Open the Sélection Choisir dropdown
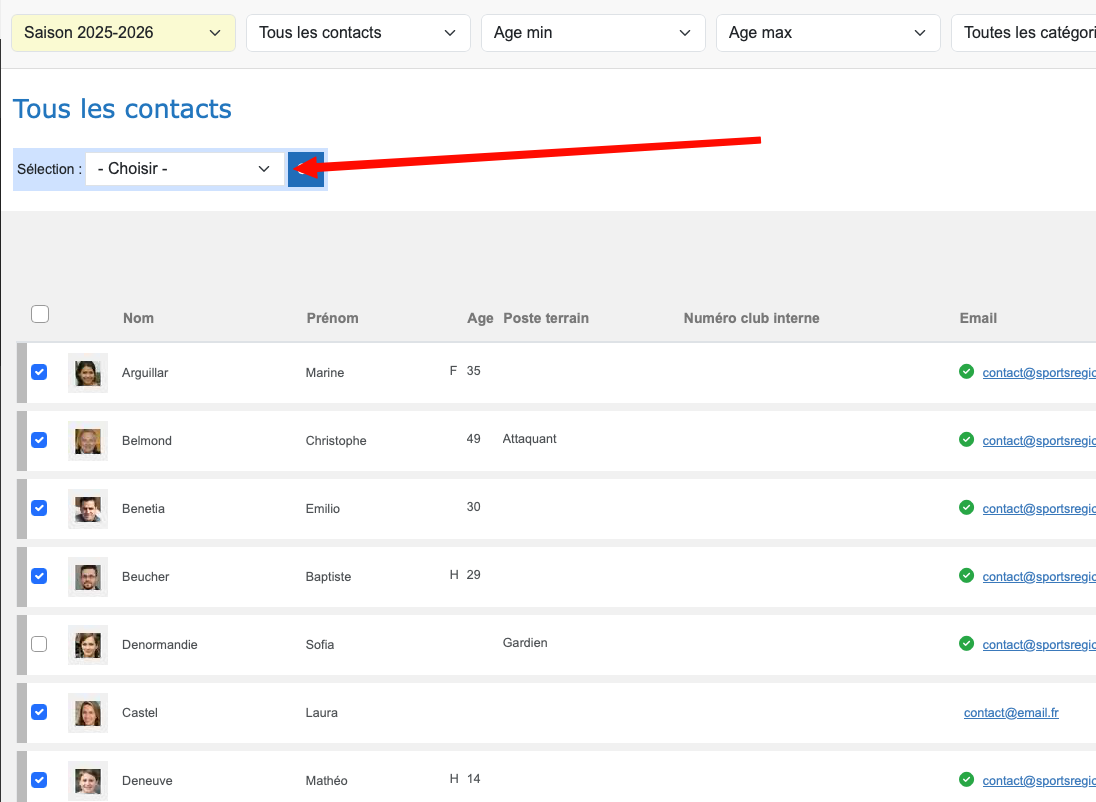The width and height of the screenshot is (1096, 802). (184, 169)
